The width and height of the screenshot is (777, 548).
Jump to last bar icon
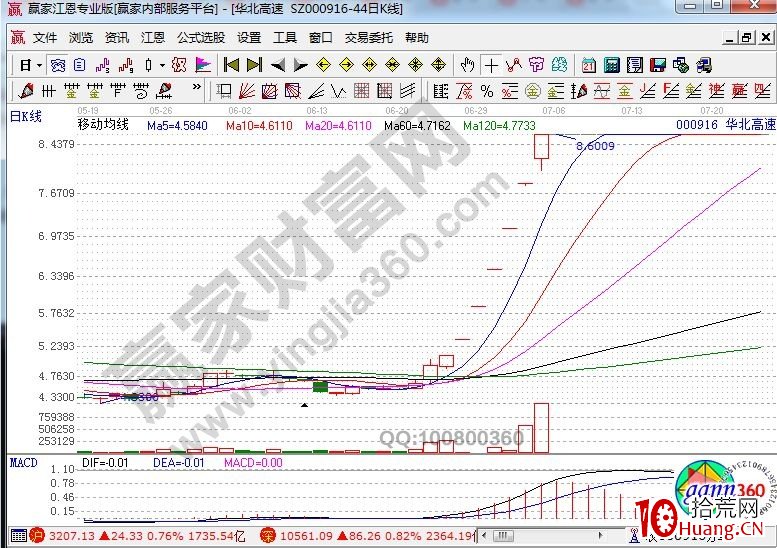click(x=254, y=65)
